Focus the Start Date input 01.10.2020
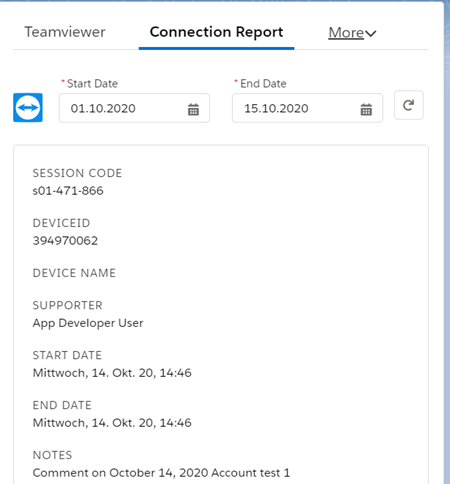The width and height of the screenshot is (450, 484). [x=134, y=108]
